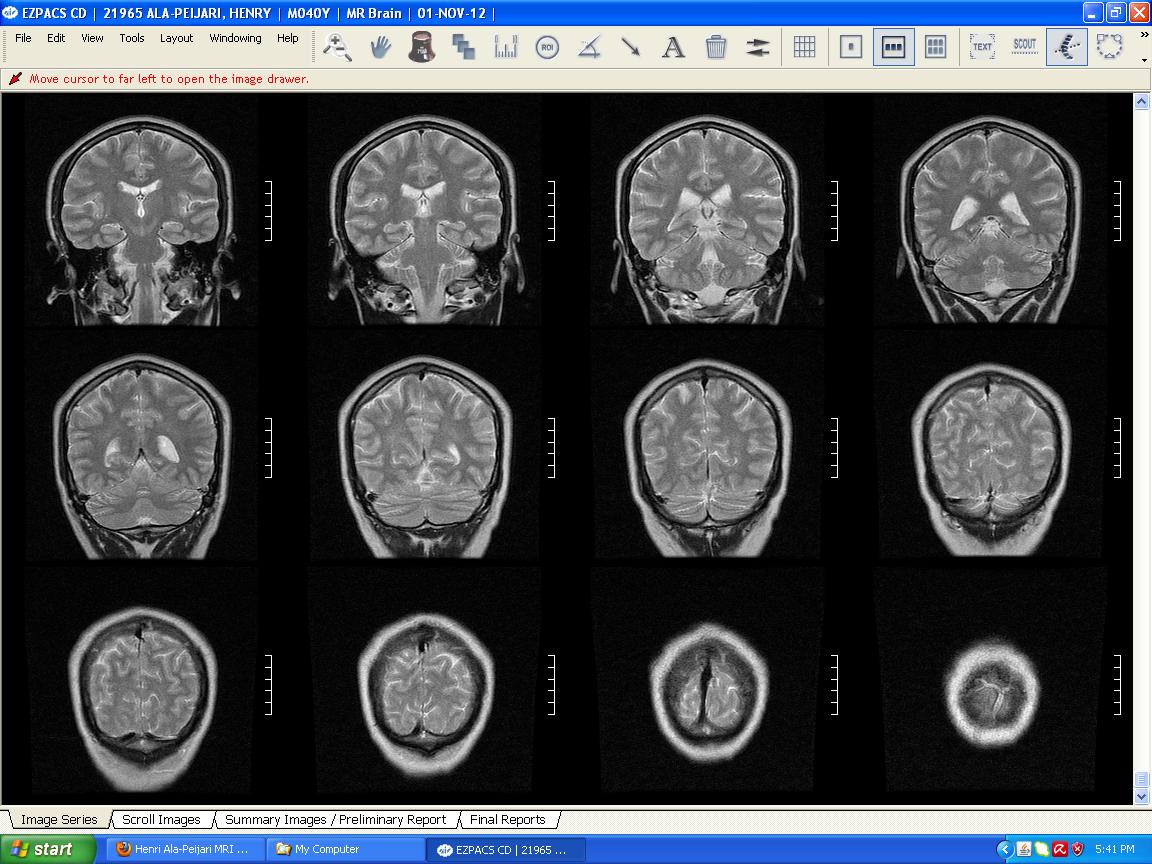Toggle the TEXT overlay button

(982, 47)
